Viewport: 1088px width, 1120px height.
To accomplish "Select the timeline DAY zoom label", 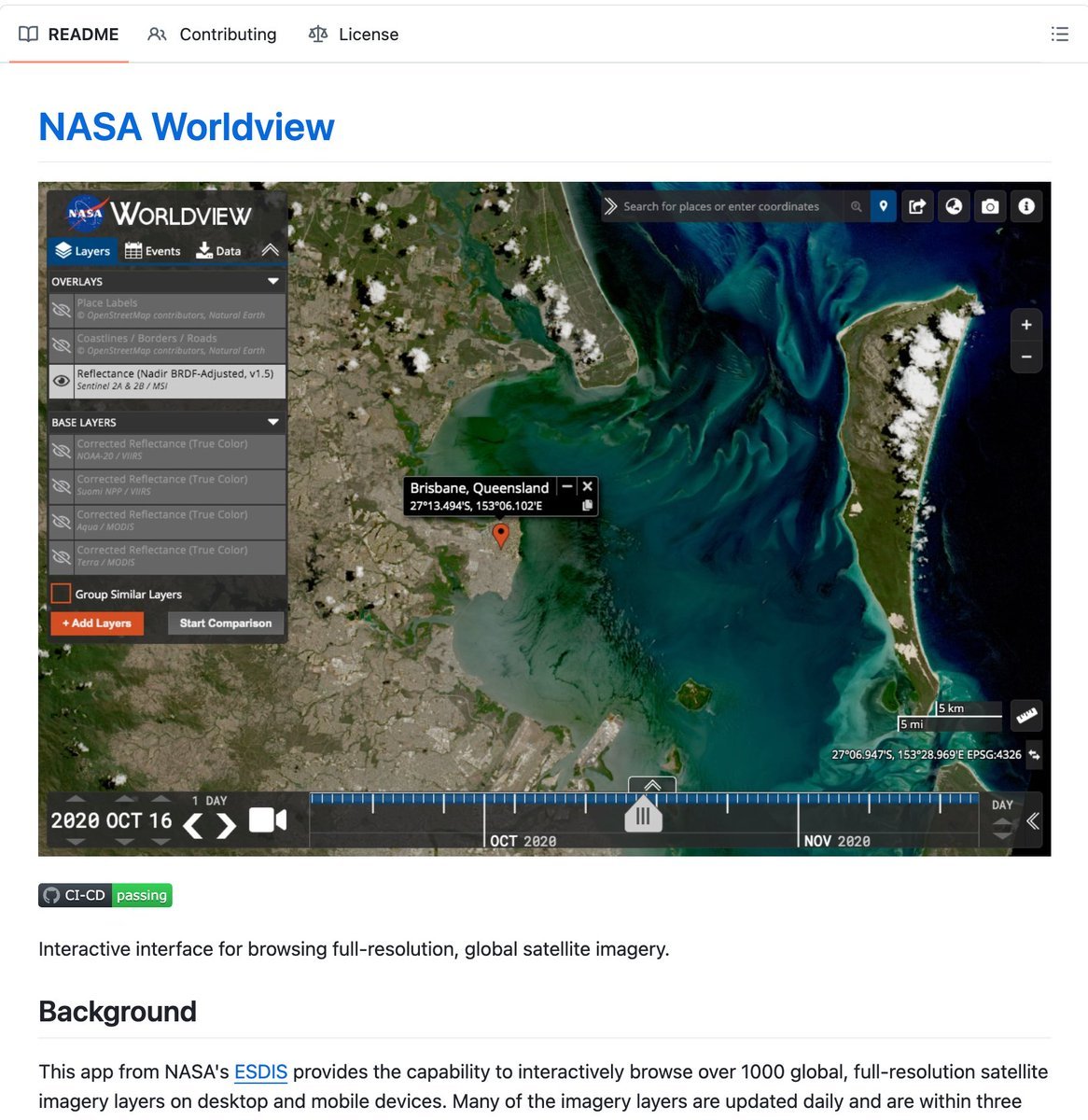I will coord(1002,805).
